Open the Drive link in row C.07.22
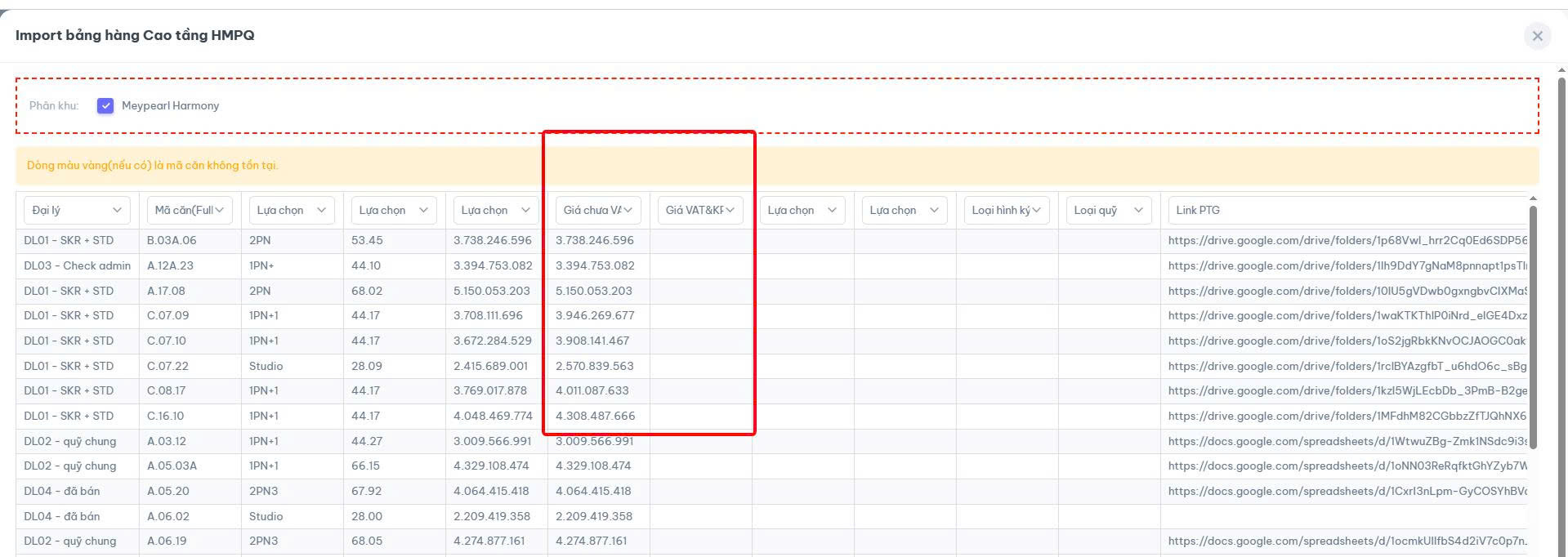 pyautogui.click(x=1347, y=366)
